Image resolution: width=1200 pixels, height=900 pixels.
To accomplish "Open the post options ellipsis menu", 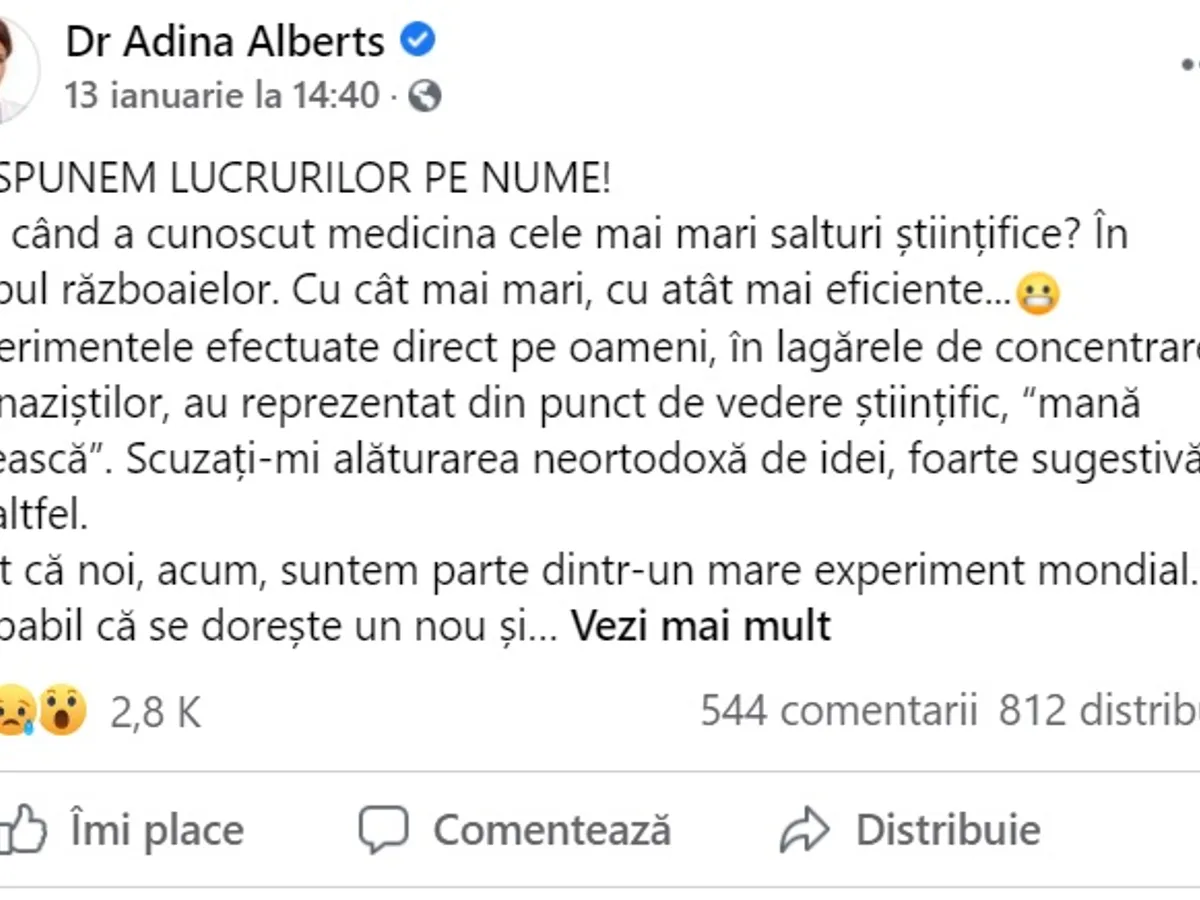I will [1183, 62].
